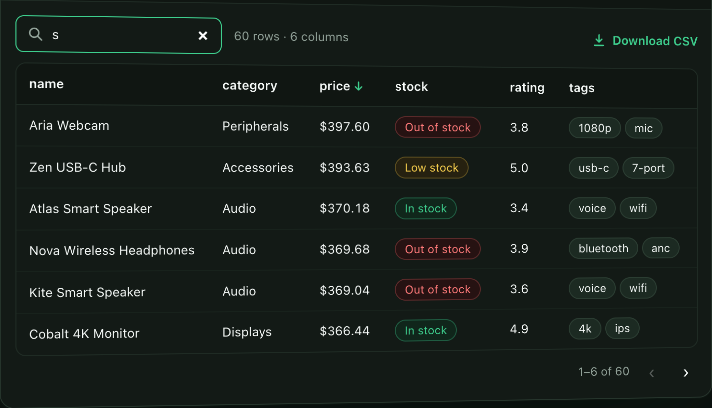The height and width of the screenshot is (408, 712).
Task: Click the "1–6 of 60" pagination text
Action: (603, 372)
